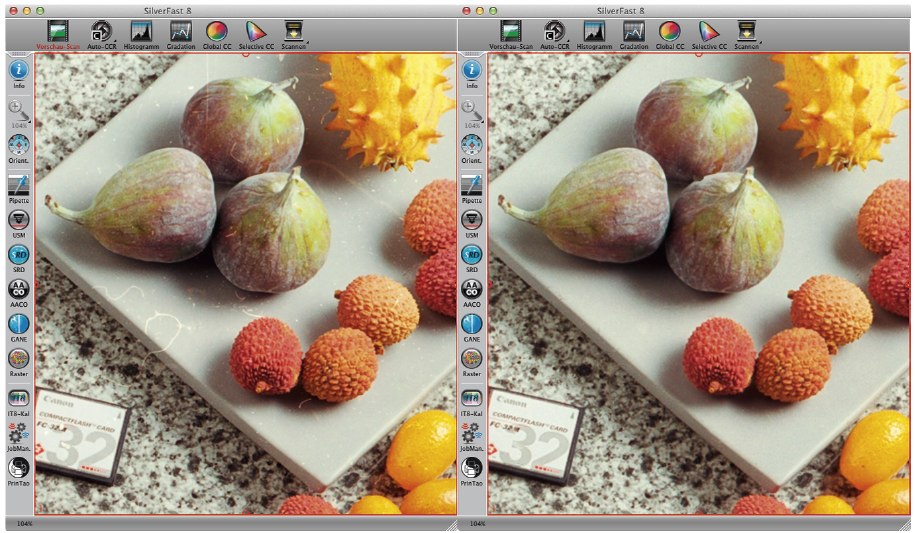Click the left window's preview image
Screen dimensions: 915x533
(x=246, y=284)
